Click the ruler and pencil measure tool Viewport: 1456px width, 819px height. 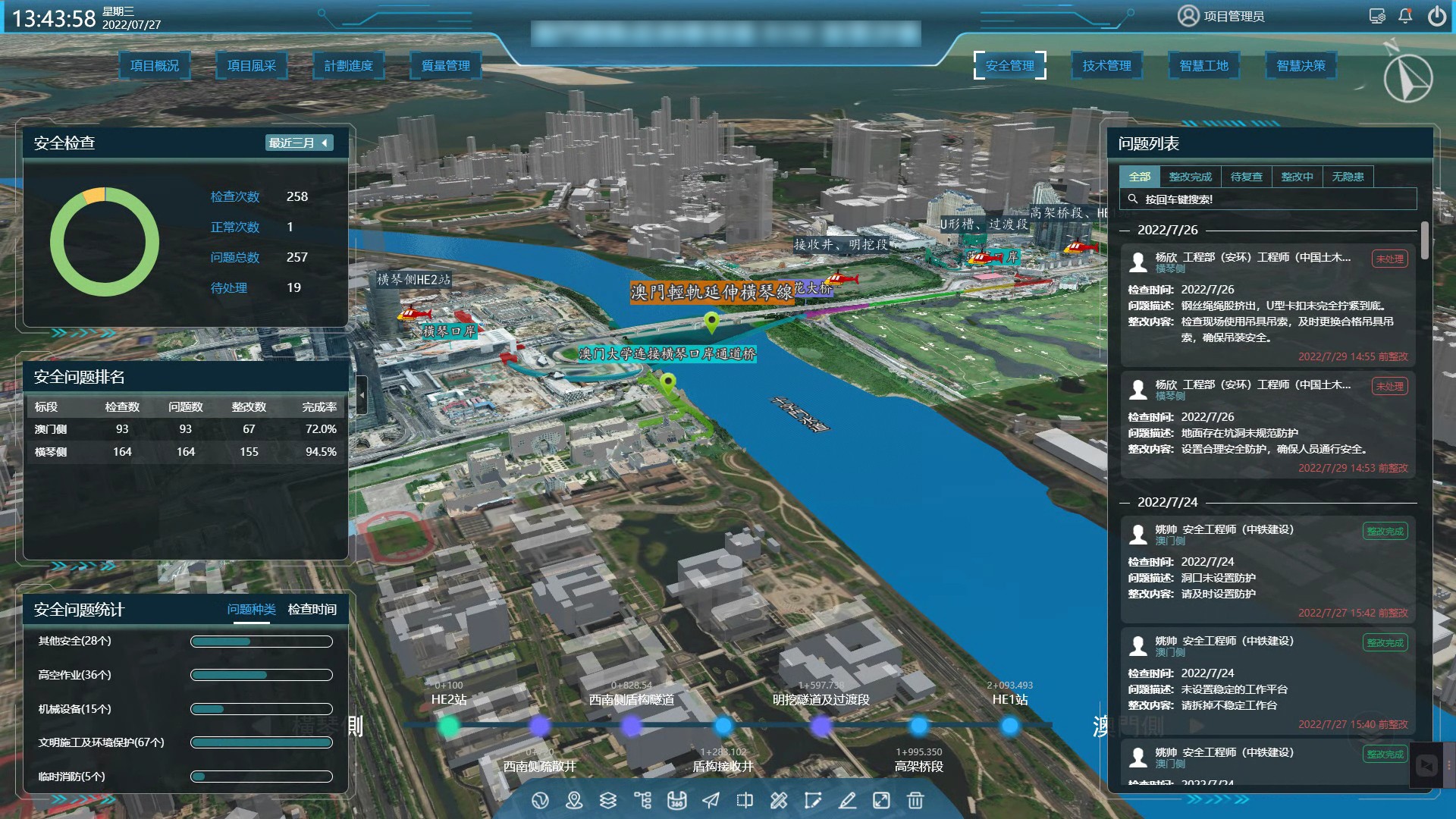[779, 801]
